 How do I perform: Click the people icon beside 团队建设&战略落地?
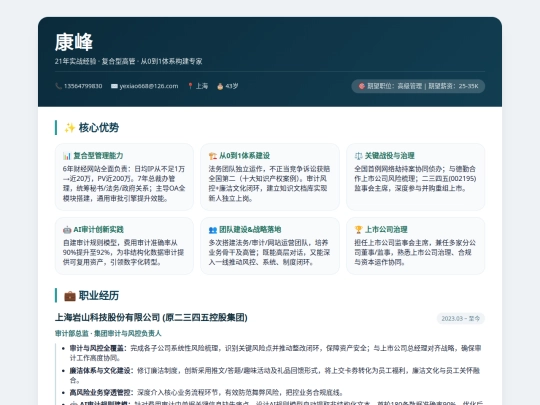tap(212, 230)
